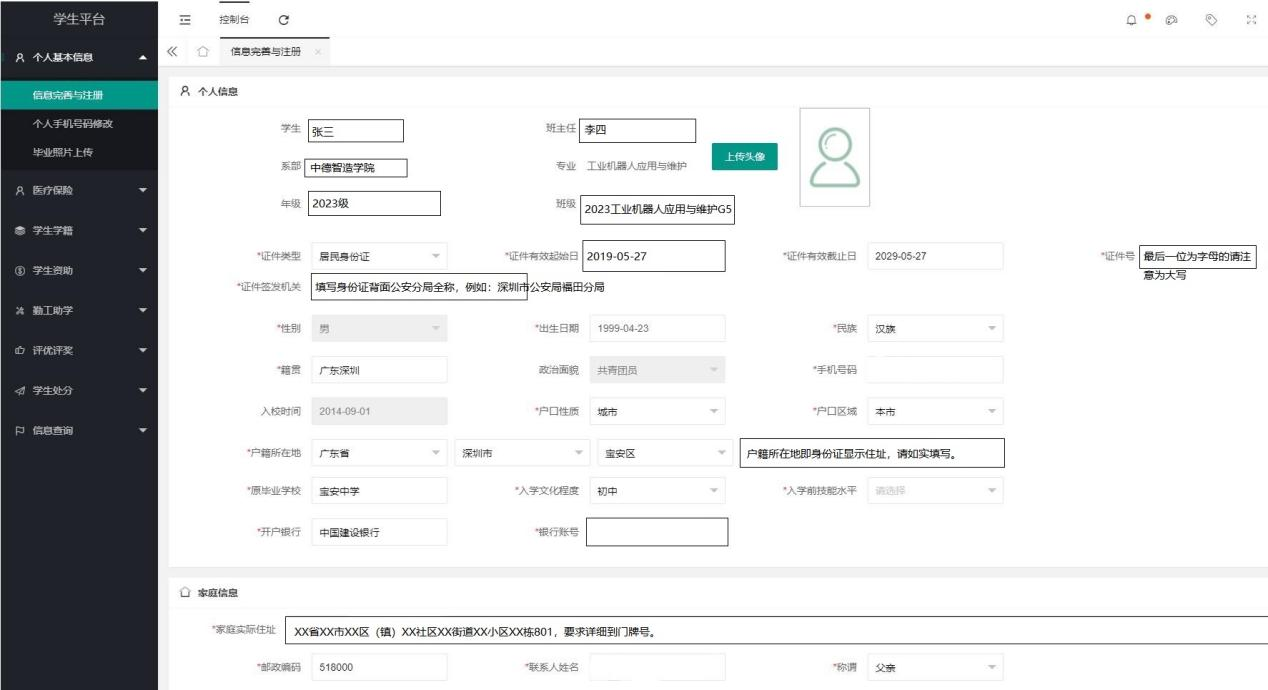
Task: Open the 民族 dropdown showing 汉族
Action: click(x=935, y=328)
